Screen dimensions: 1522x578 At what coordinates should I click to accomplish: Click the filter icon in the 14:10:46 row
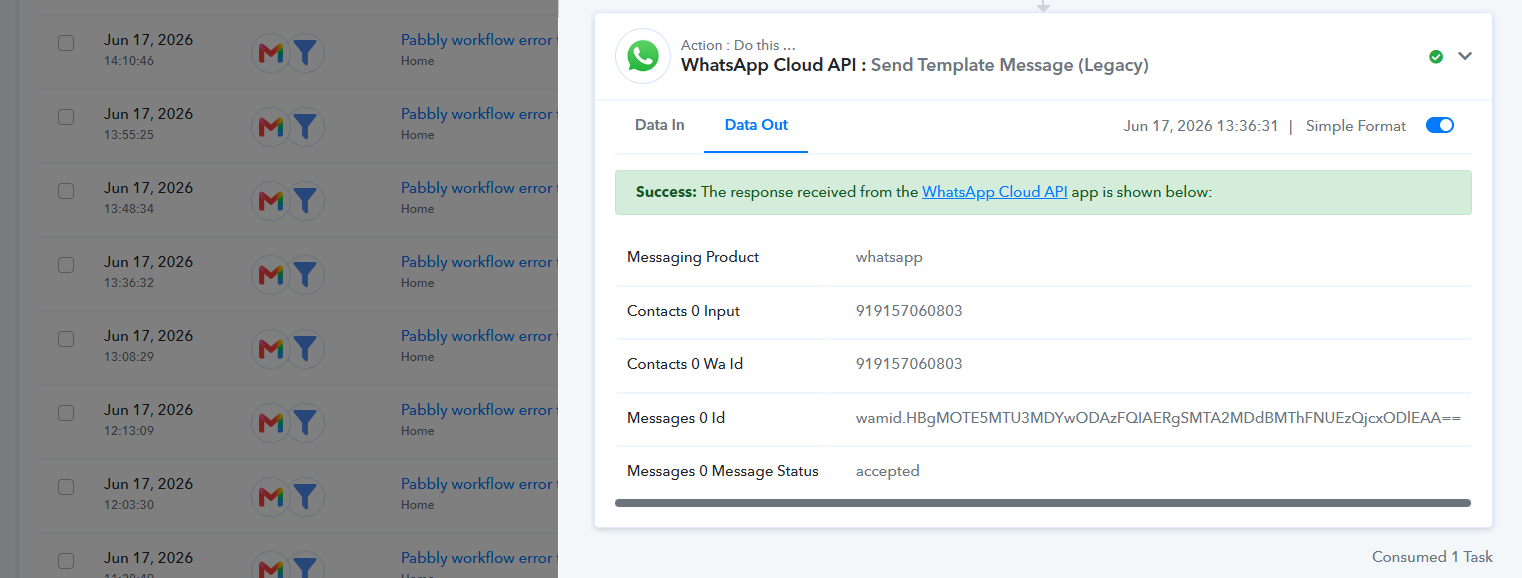pyautogui.click(x=306, y=52)
